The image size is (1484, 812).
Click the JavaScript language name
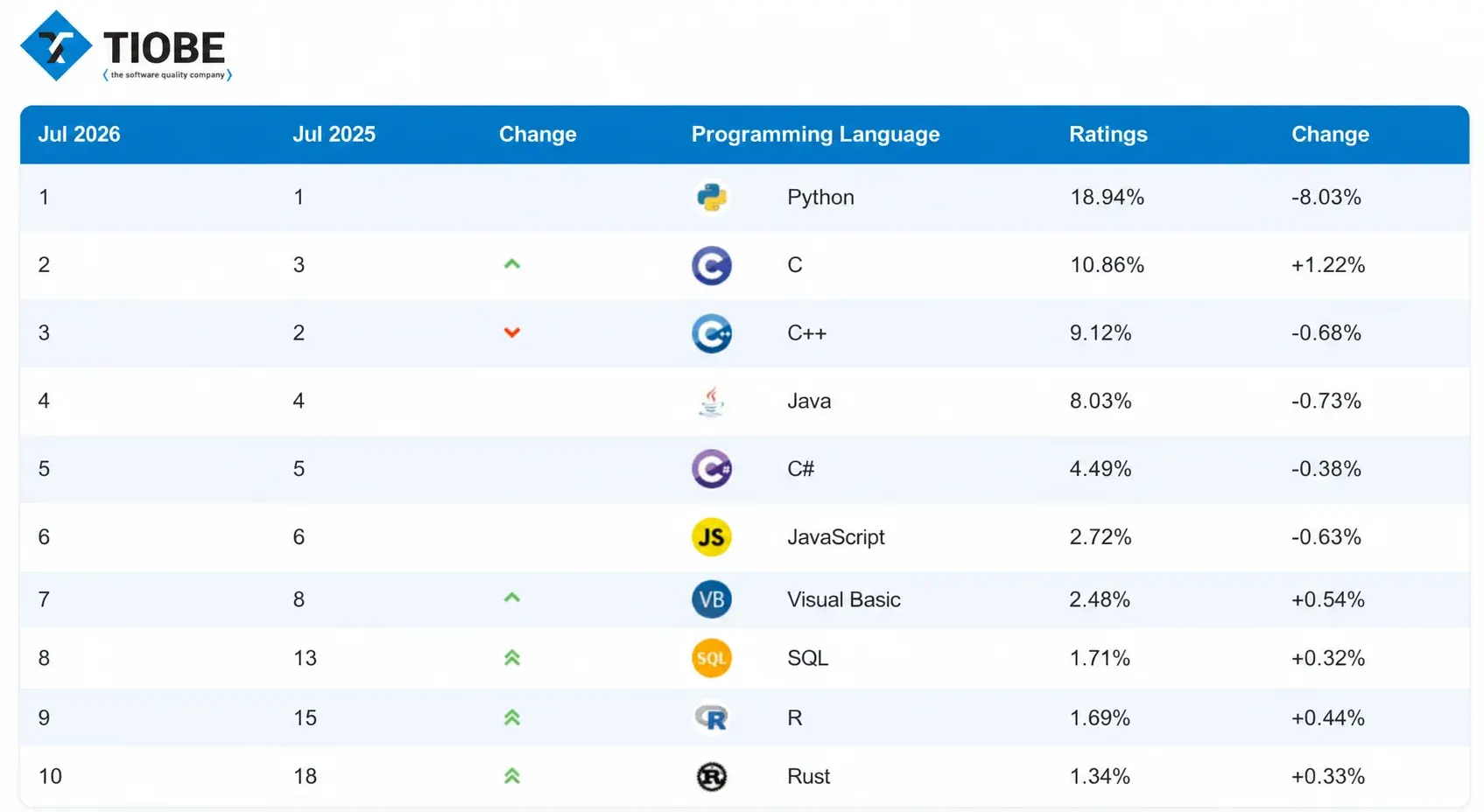tap(836, 536)
